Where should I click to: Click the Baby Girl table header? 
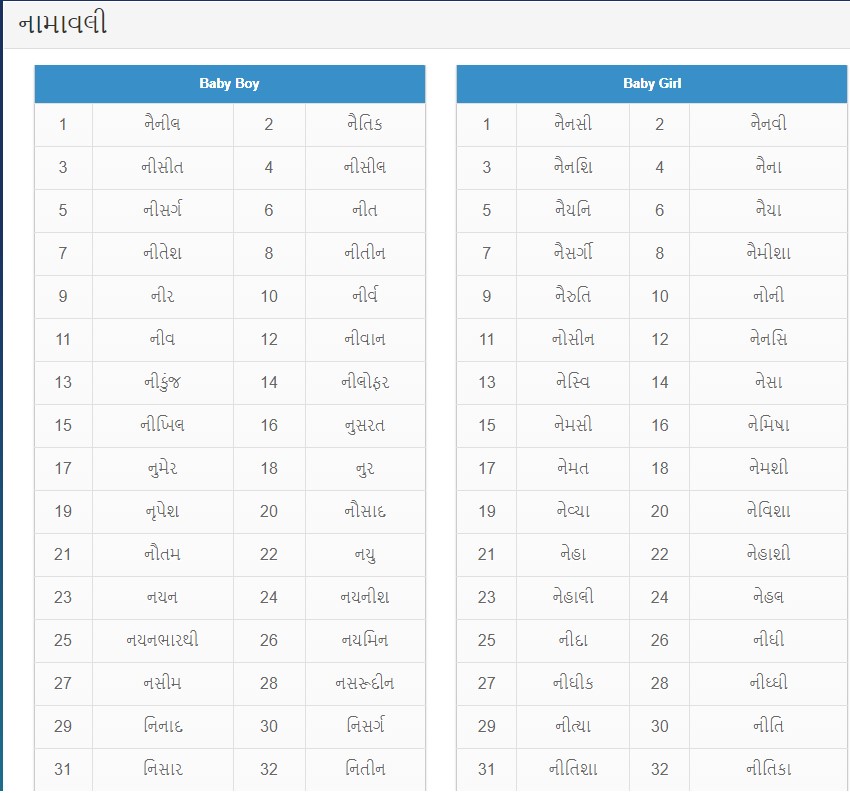tap(652, 83)
